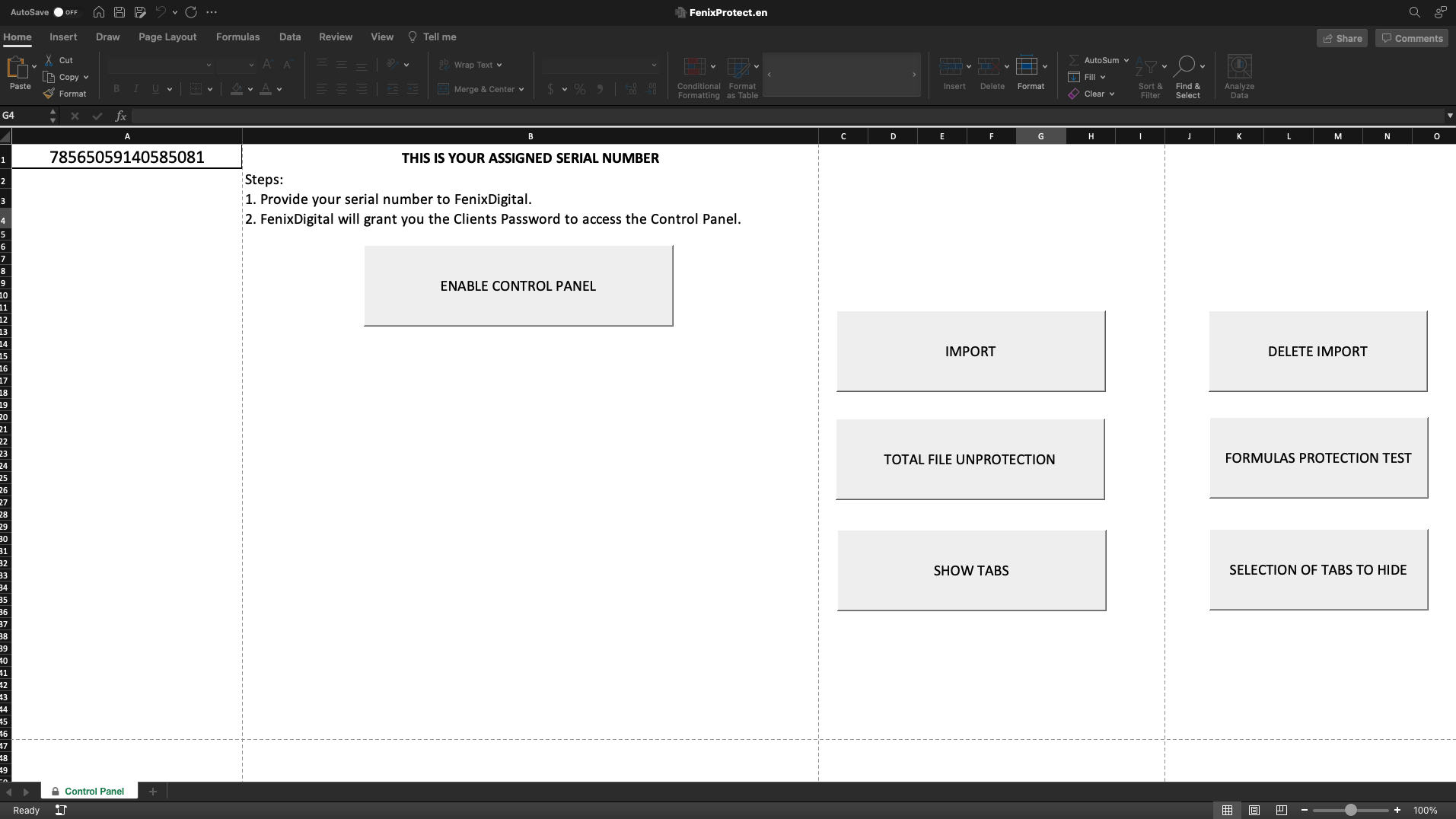
Task: Click the Share button
Action: point(1343,38)
